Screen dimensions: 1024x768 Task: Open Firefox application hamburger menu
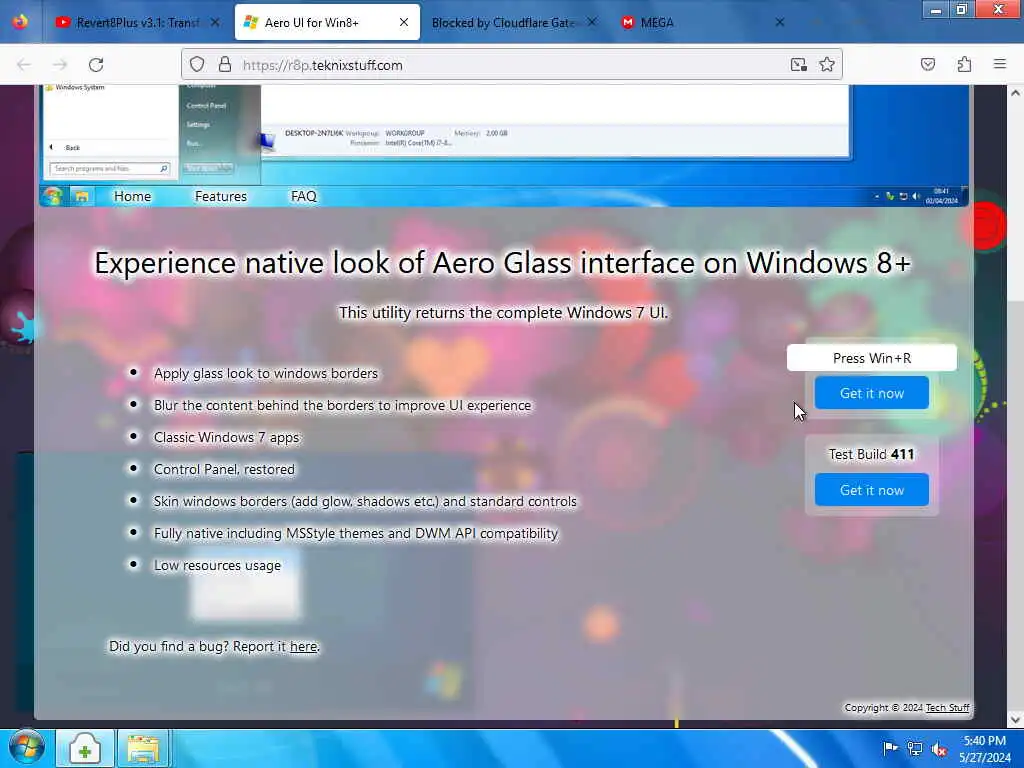1000,65
